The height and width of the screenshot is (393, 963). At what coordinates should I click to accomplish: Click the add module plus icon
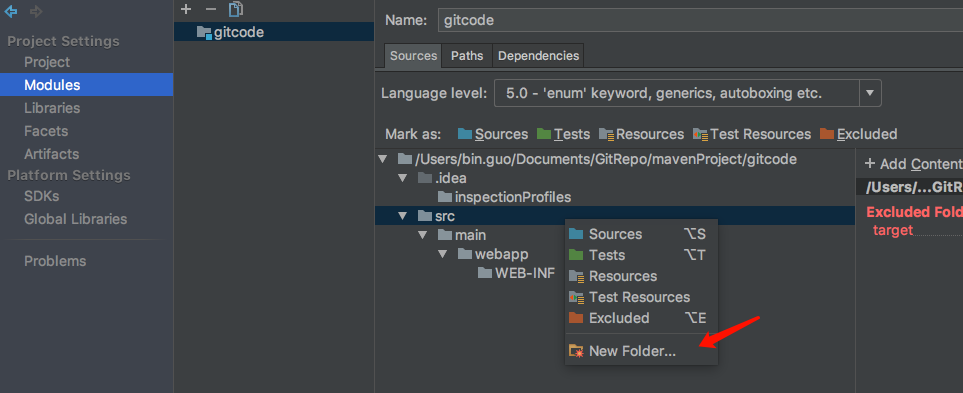187,9
